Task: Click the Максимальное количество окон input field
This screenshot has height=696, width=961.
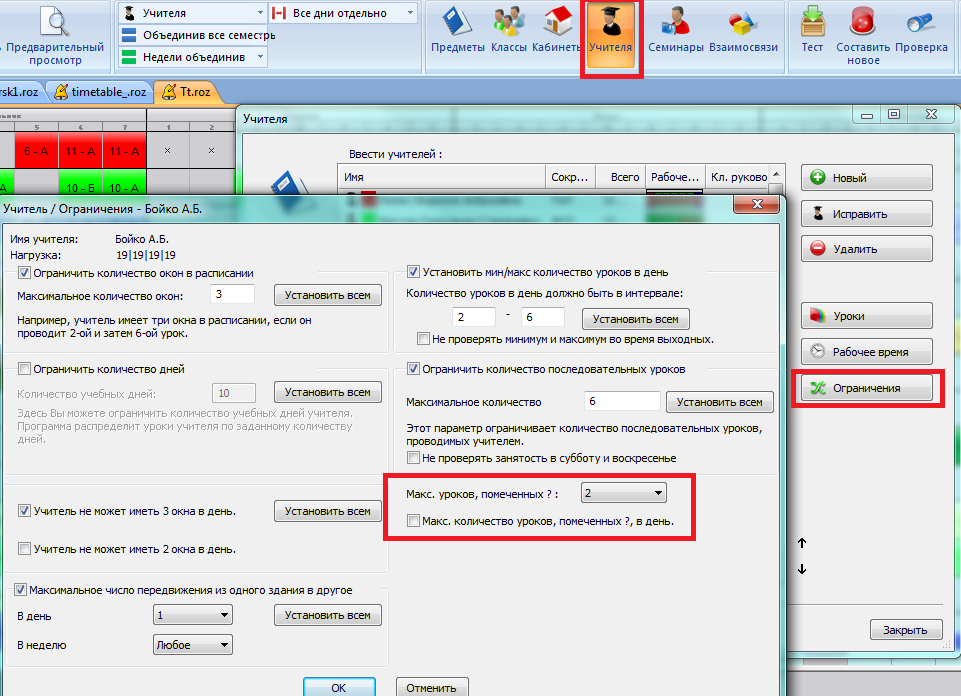Action: pyautogui.click(x=233, y=295)
